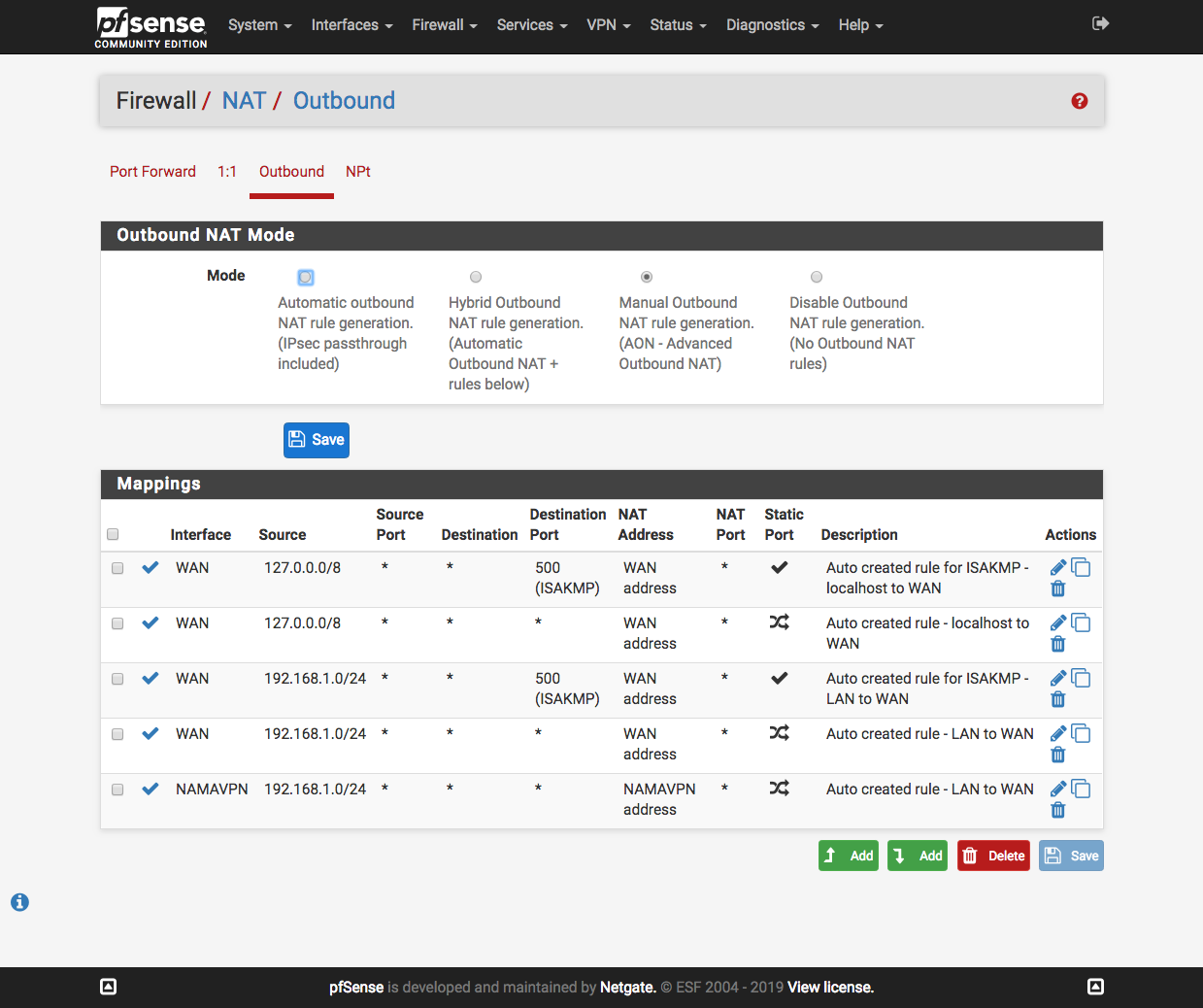Click the NAT breadcrumb link
Screen dimensions: 1203x1008
[x=244, y=101]
